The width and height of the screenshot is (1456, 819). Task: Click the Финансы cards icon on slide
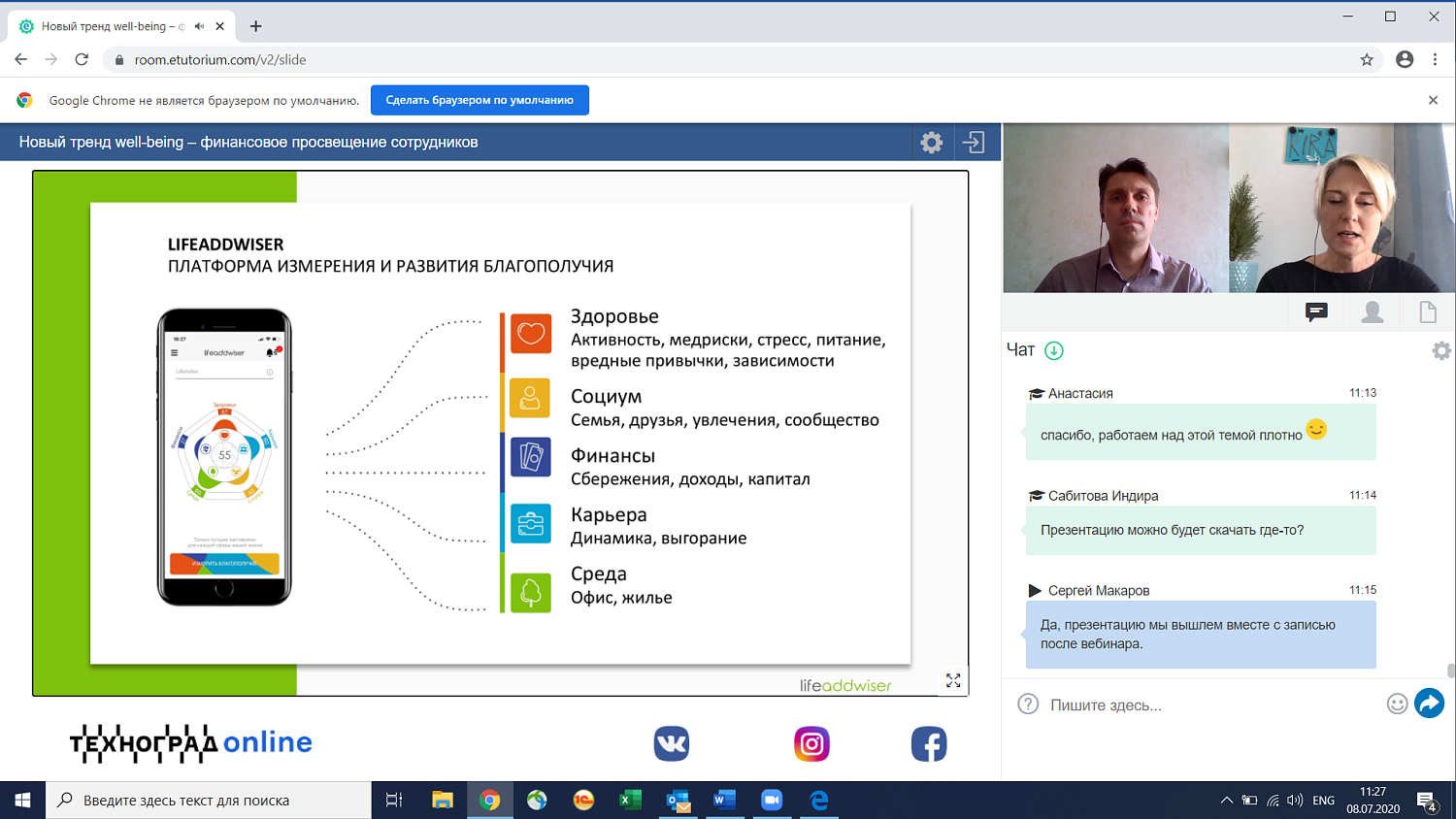pos(531,457)
